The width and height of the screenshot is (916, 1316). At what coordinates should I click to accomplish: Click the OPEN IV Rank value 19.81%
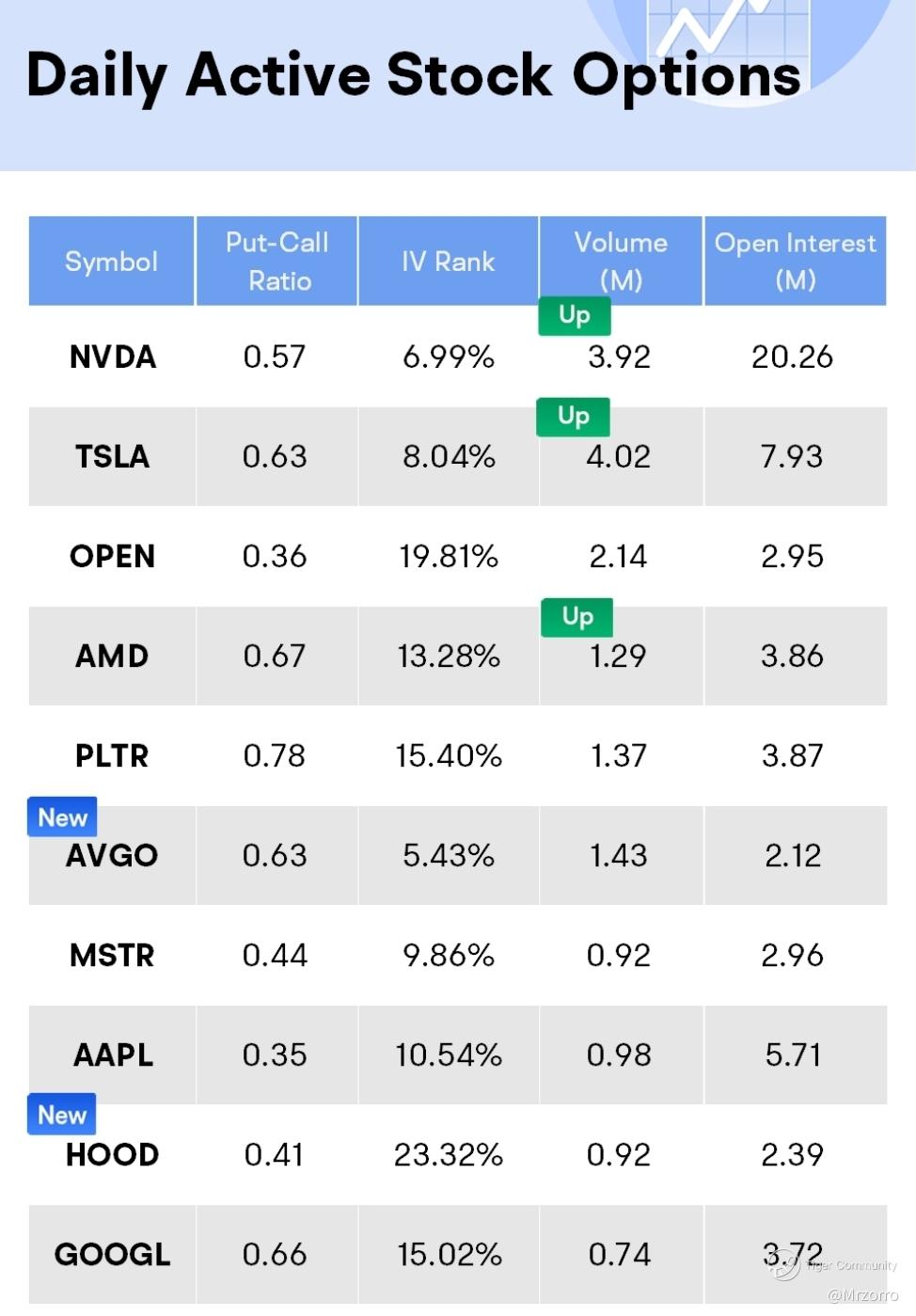point(449,557)
